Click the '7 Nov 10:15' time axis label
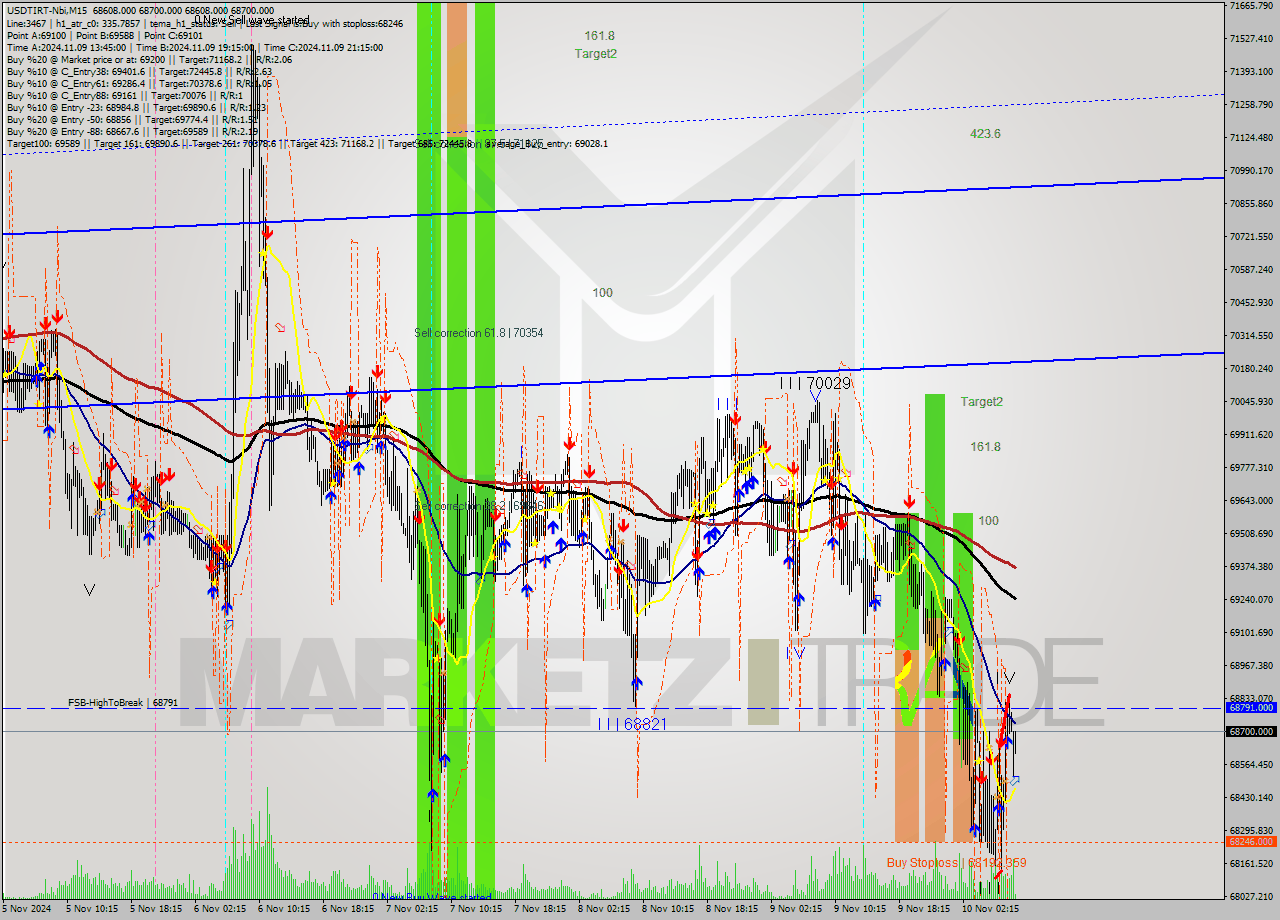This screenshot has height=920, width=1280. click(x=478, y=910)
